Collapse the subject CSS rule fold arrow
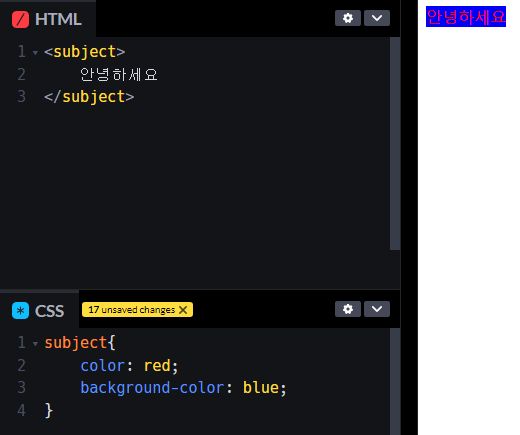 (x=35, y=344)
